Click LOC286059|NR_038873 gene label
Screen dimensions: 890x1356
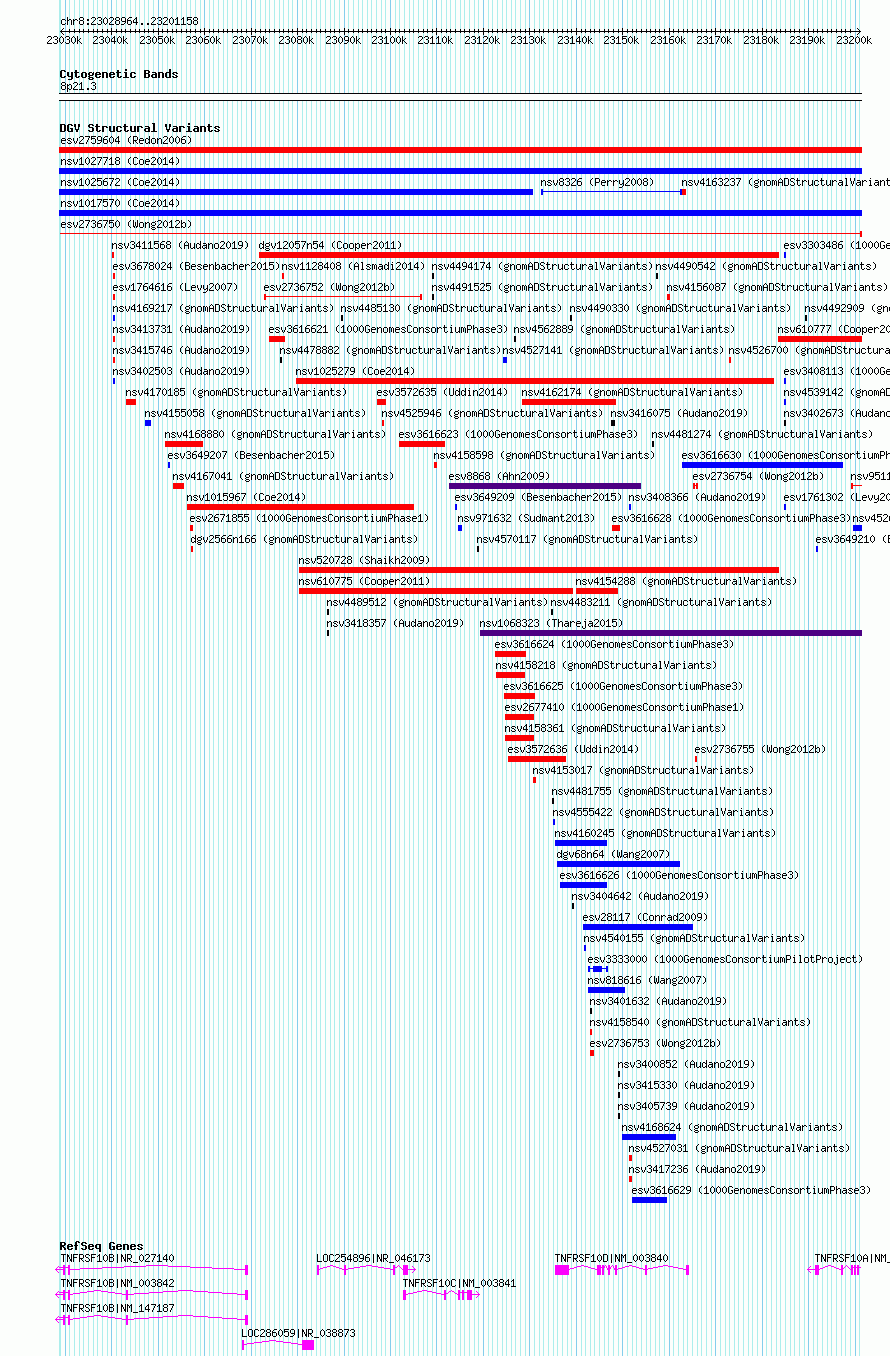coord(298,1333)
